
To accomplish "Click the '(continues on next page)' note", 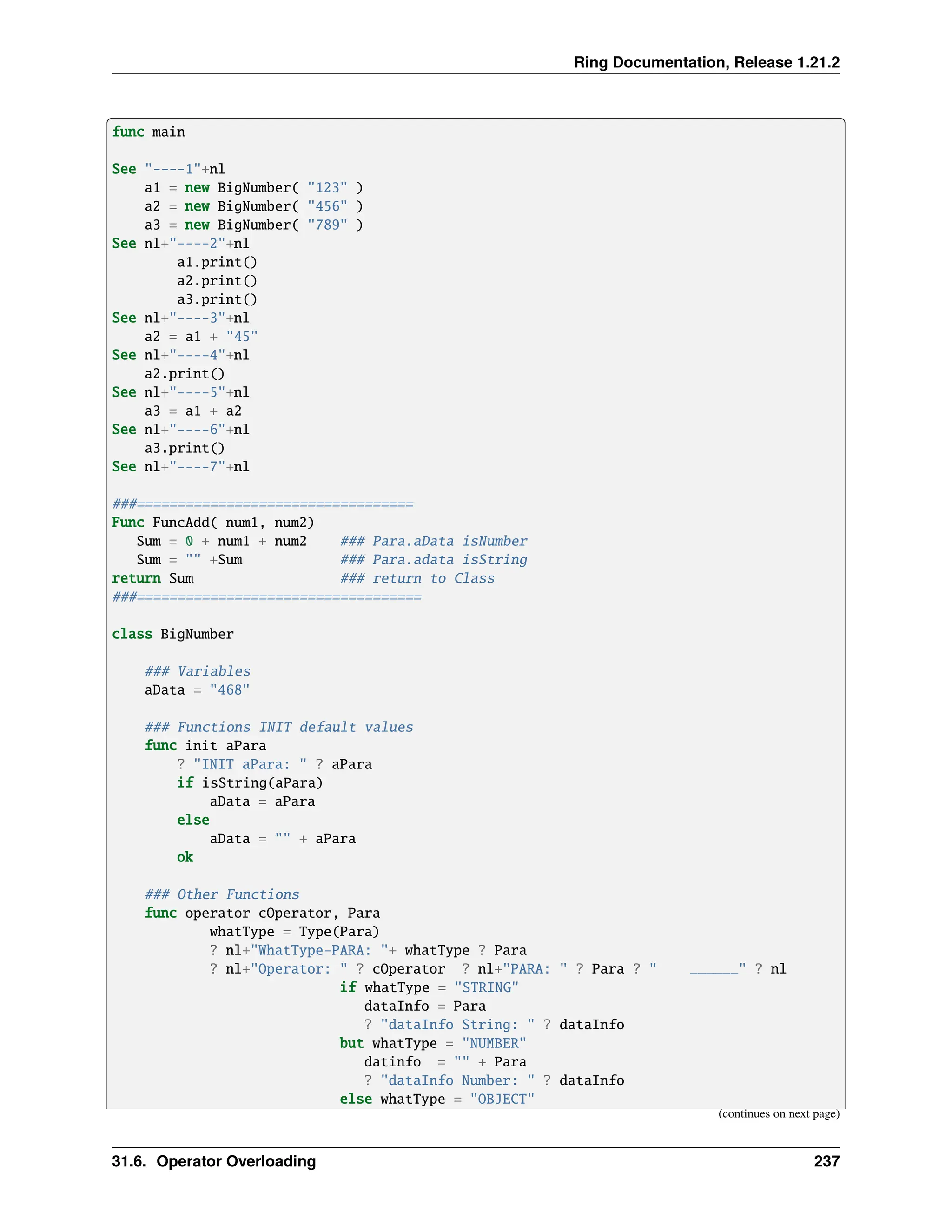I will tap(778, 1113).
